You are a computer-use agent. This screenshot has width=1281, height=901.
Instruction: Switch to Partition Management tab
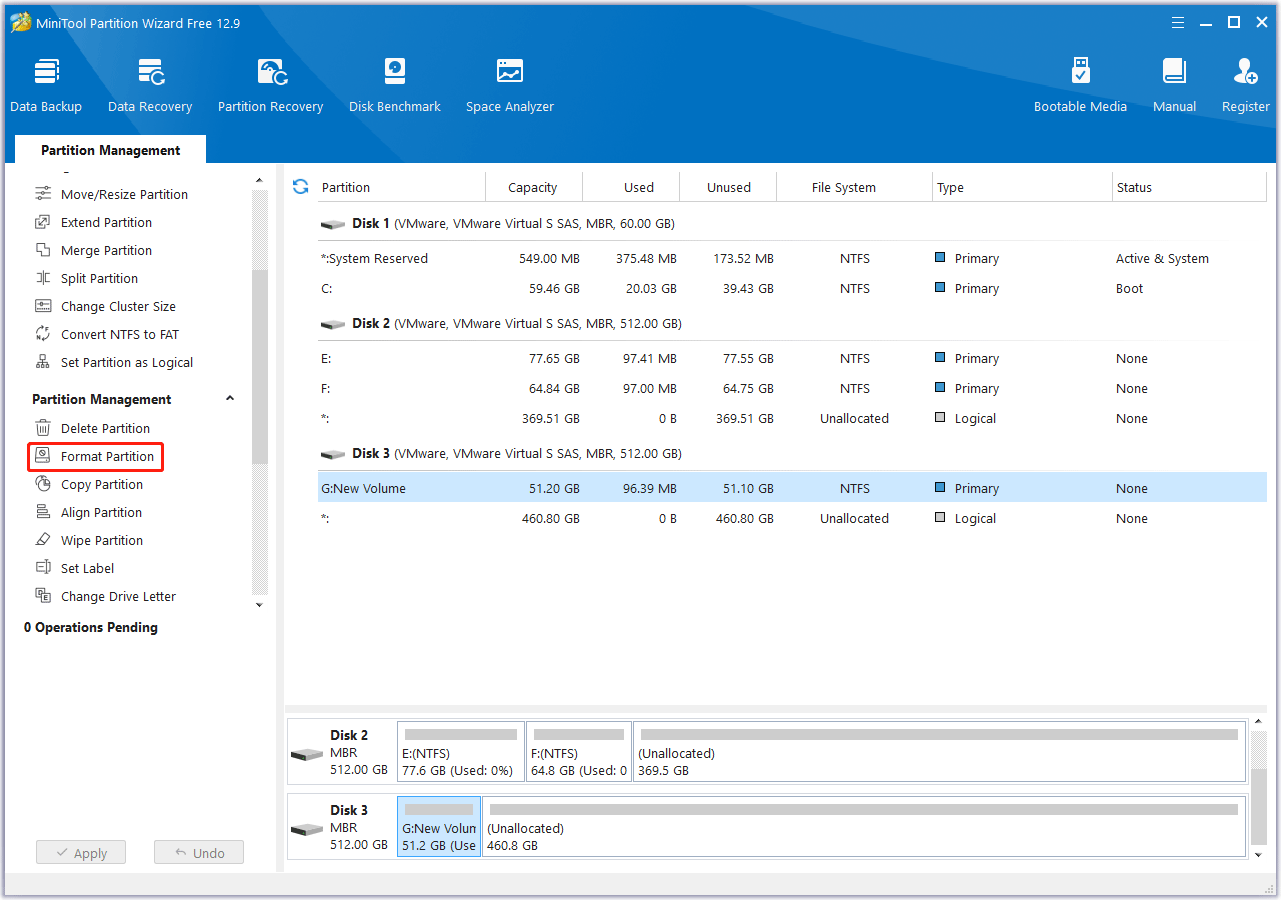111,150
